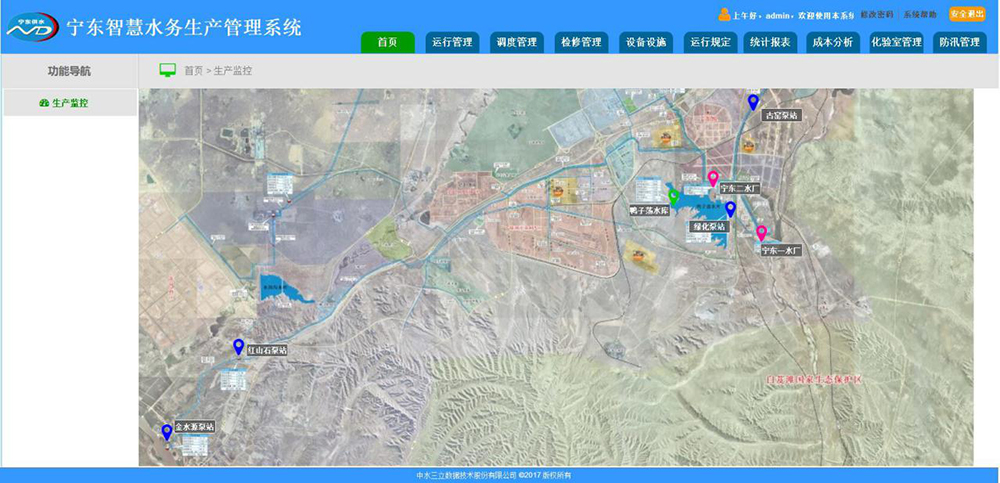
Task: Click the 修改密码 link
Action: pos(877,15)
